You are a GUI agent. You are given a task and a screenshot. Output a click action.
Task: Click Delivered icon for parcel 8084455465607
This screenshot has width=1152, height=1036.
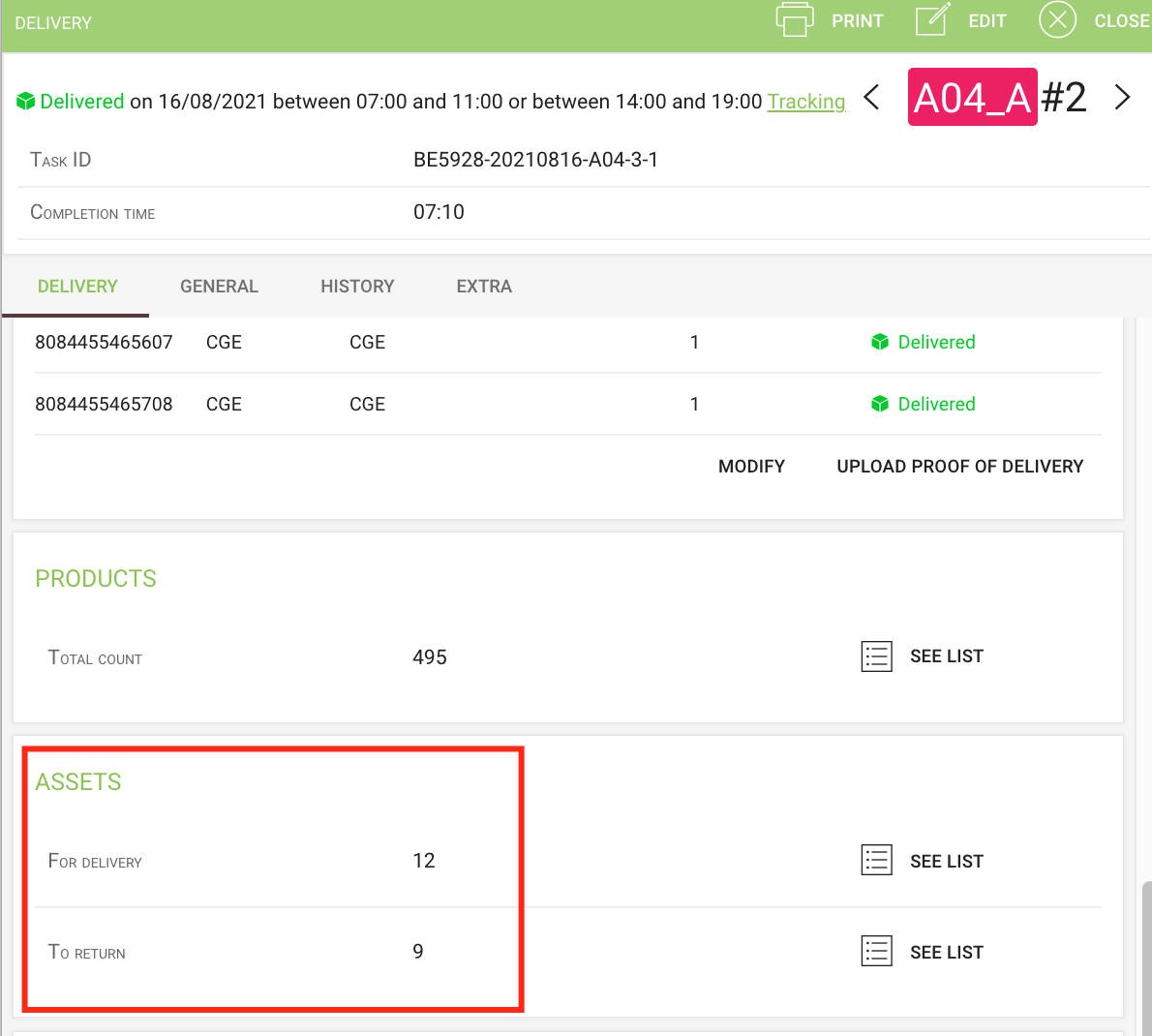click(879, 343)
